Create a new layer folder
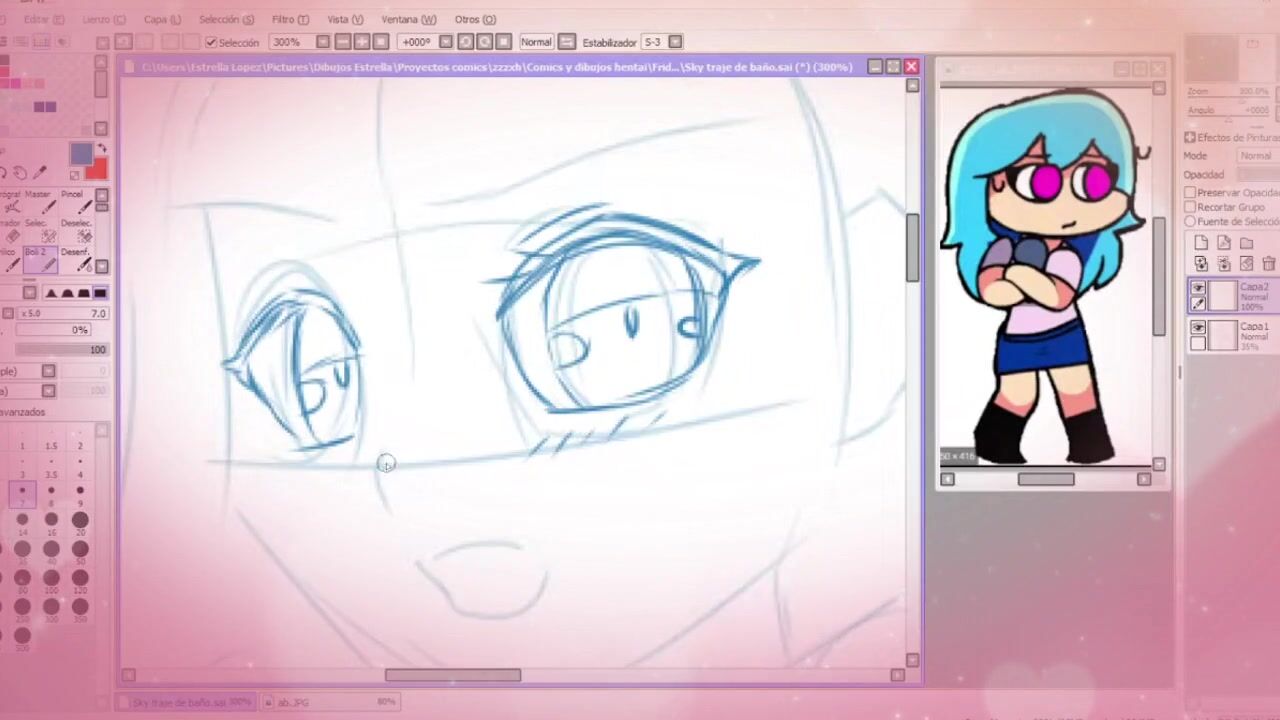1280x720 pixels. [x=1246, y=243]
